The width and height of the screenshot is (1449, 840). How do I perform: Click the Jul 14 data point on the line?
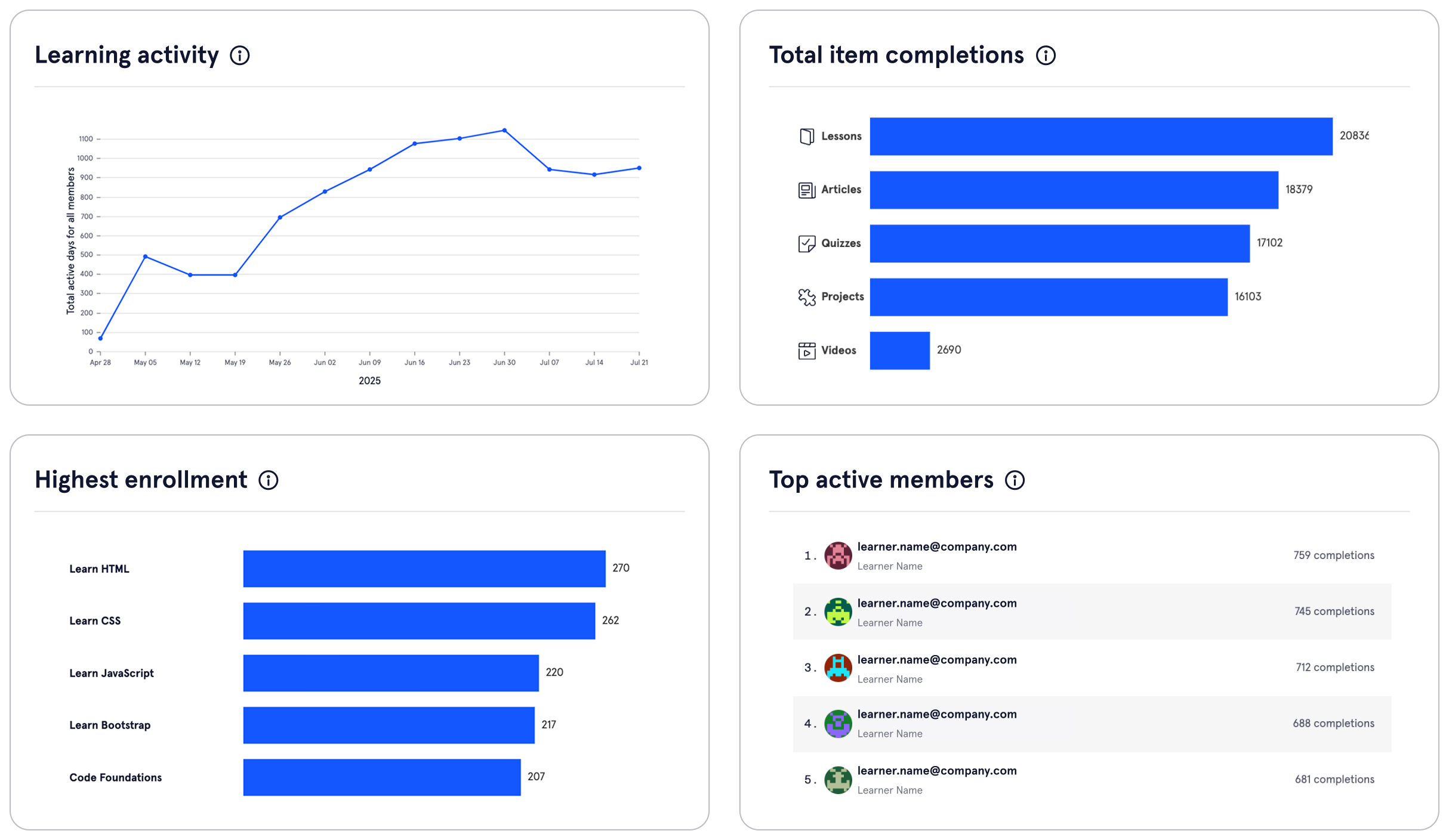(594, 175)
